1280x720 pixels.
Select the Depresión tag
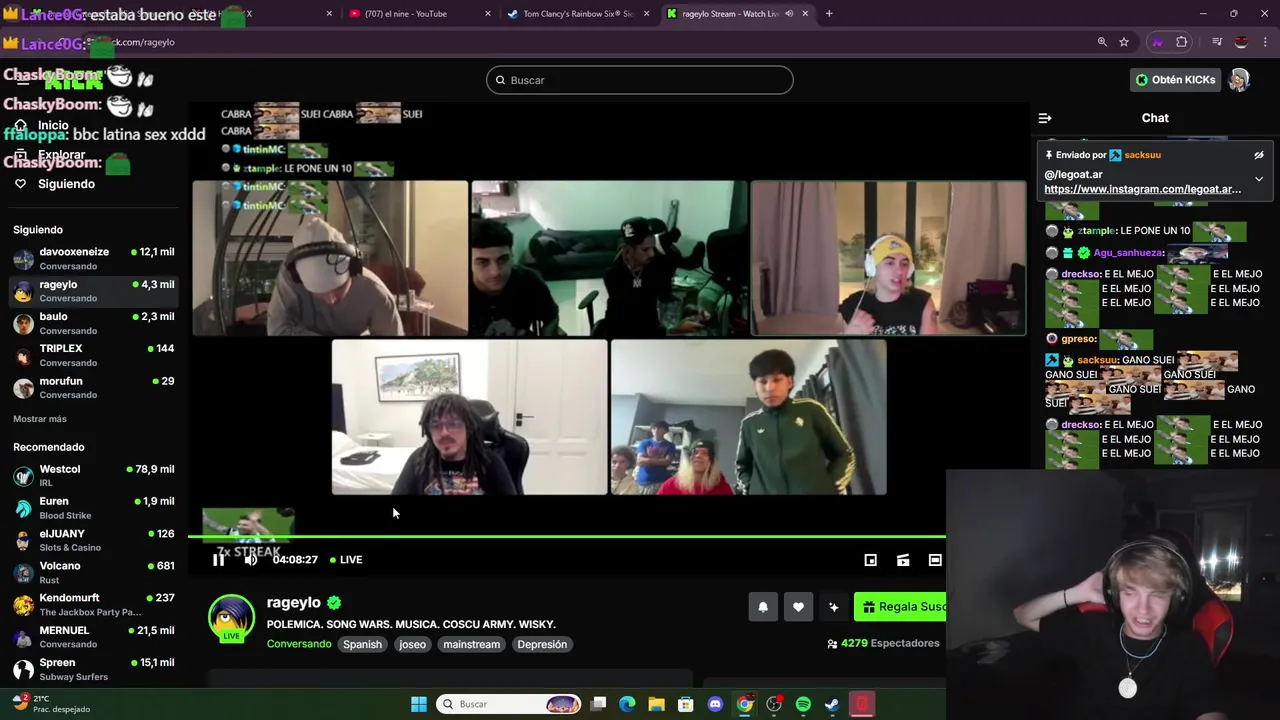click(x=542, y=645)
